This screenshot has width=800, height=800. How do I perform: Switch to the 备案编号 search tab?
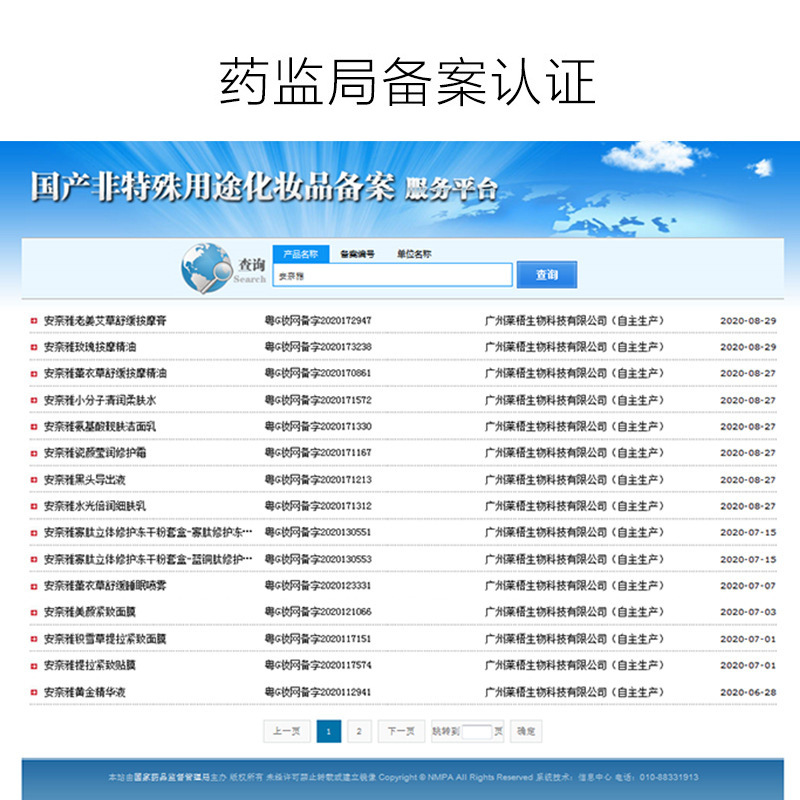[357, 254]
